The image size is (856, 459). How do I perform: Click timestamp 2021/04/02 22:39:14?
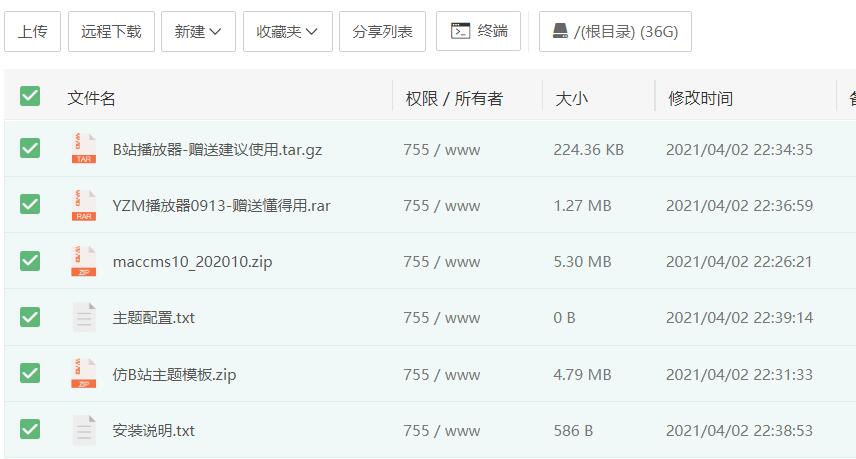pyautogui.click(x=739, y=318)
